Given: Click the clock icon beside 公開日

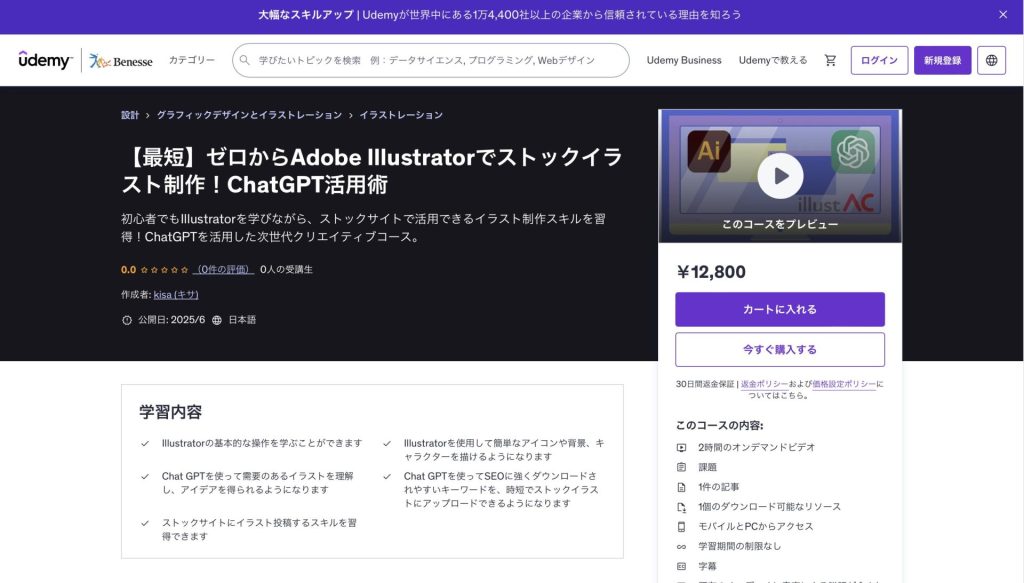Looking at the screenshot, I should pyautogui.click(x=127, y=320).
